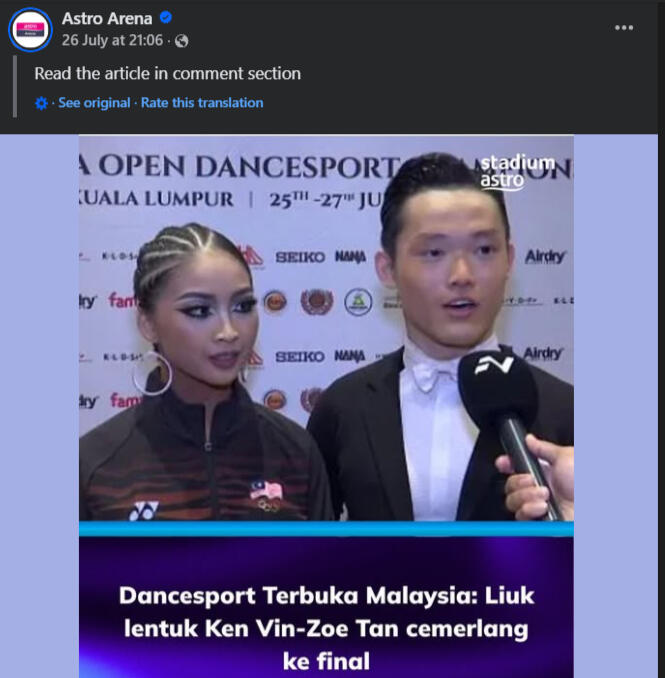Click the upper Airdry sponsor logo
Image resolution: width=665 pixels, height=678 pixels.
(544, 257)
